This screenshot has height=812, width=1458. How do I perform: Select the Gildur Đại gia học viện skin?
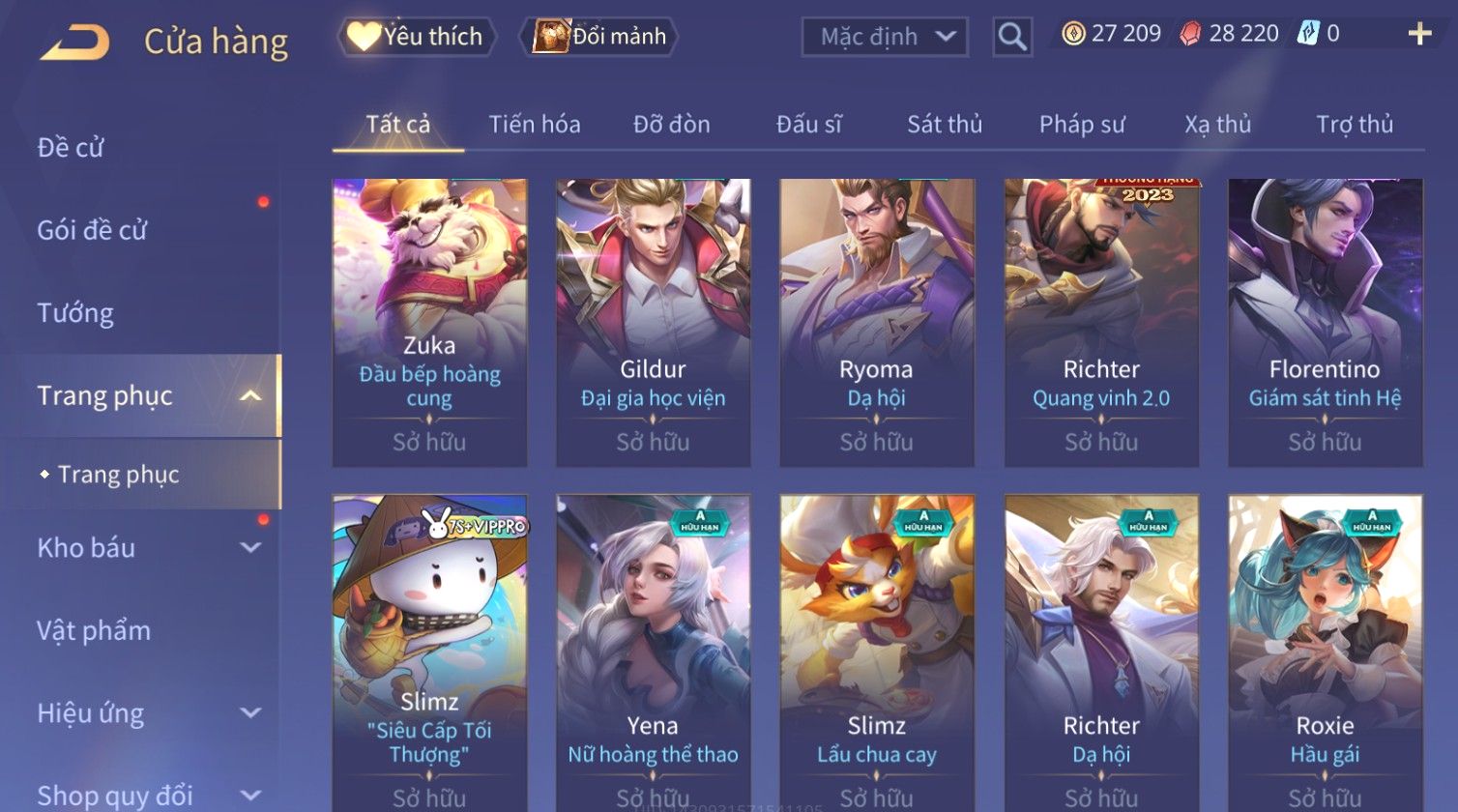coord(654,323)
